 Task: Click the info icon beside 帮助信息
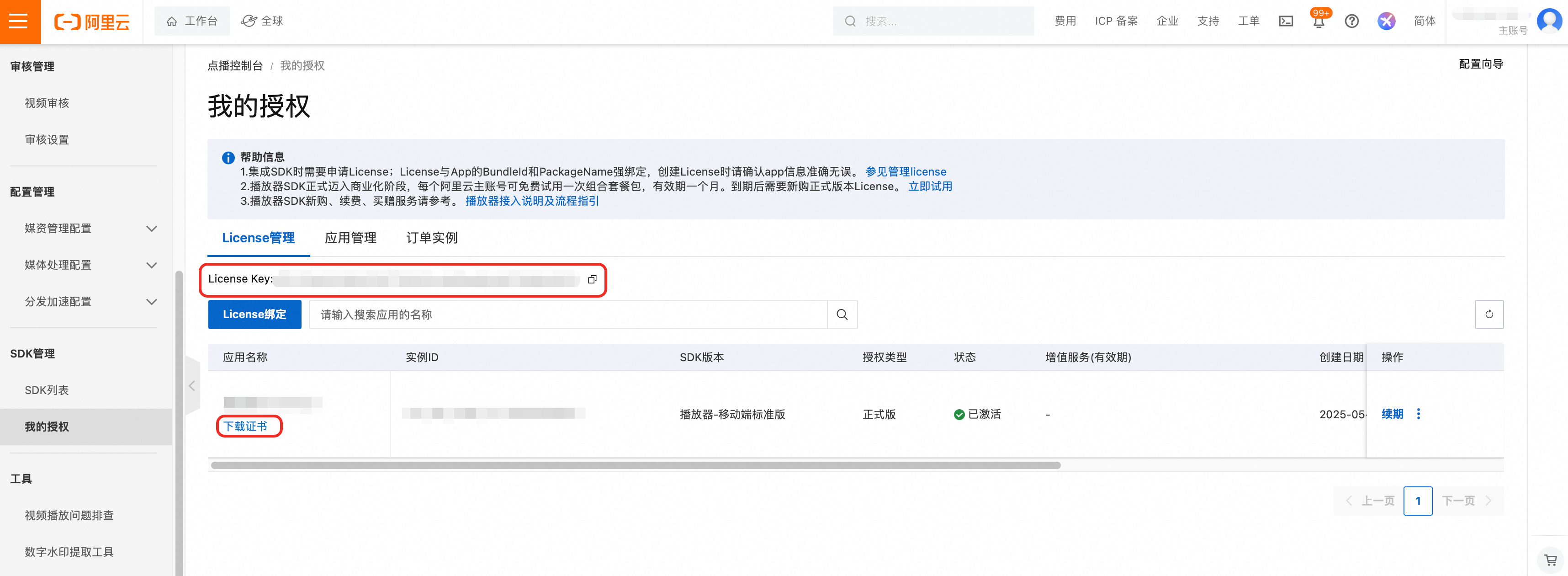[x=228, y=158]
